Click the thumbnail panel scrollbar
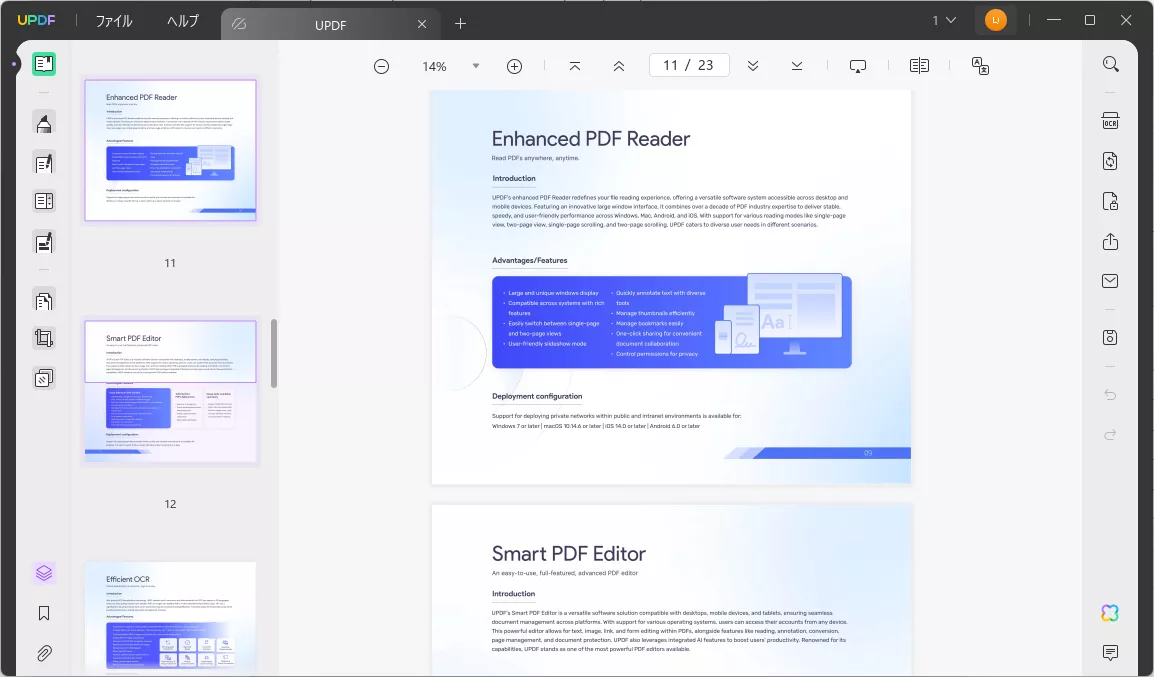Image resolution: width=1154 pixels, height=677 pixels. pyautogui.click(x=274, y=353)
